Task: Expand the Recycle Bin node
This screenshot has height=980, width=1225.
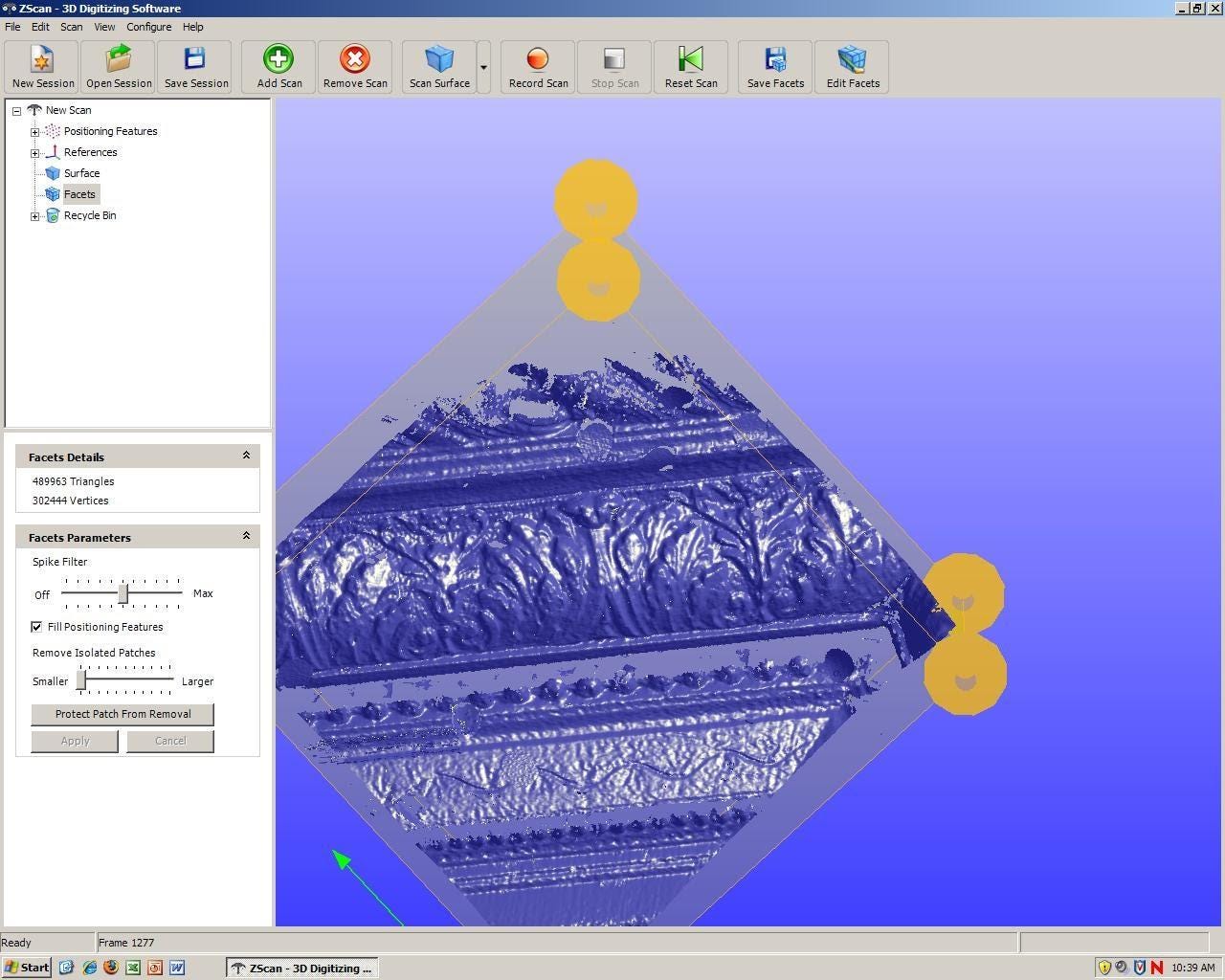Action: click(34, 215)
